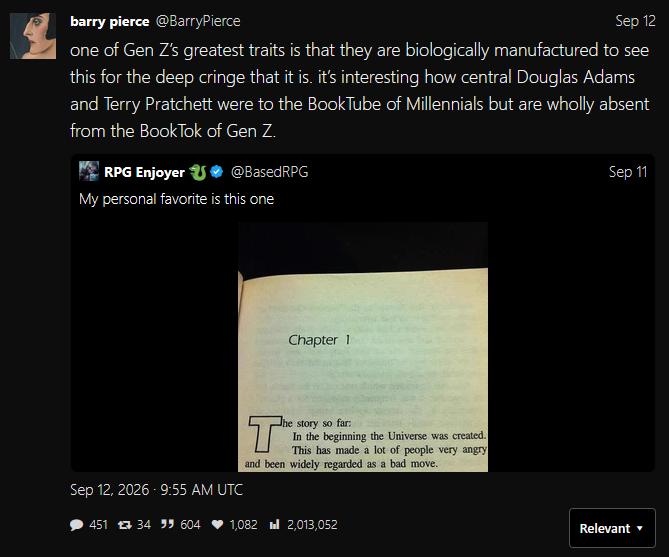Click the quote marks icon
This screenshot has width=669, height=557.
click(x=167, y=524)
